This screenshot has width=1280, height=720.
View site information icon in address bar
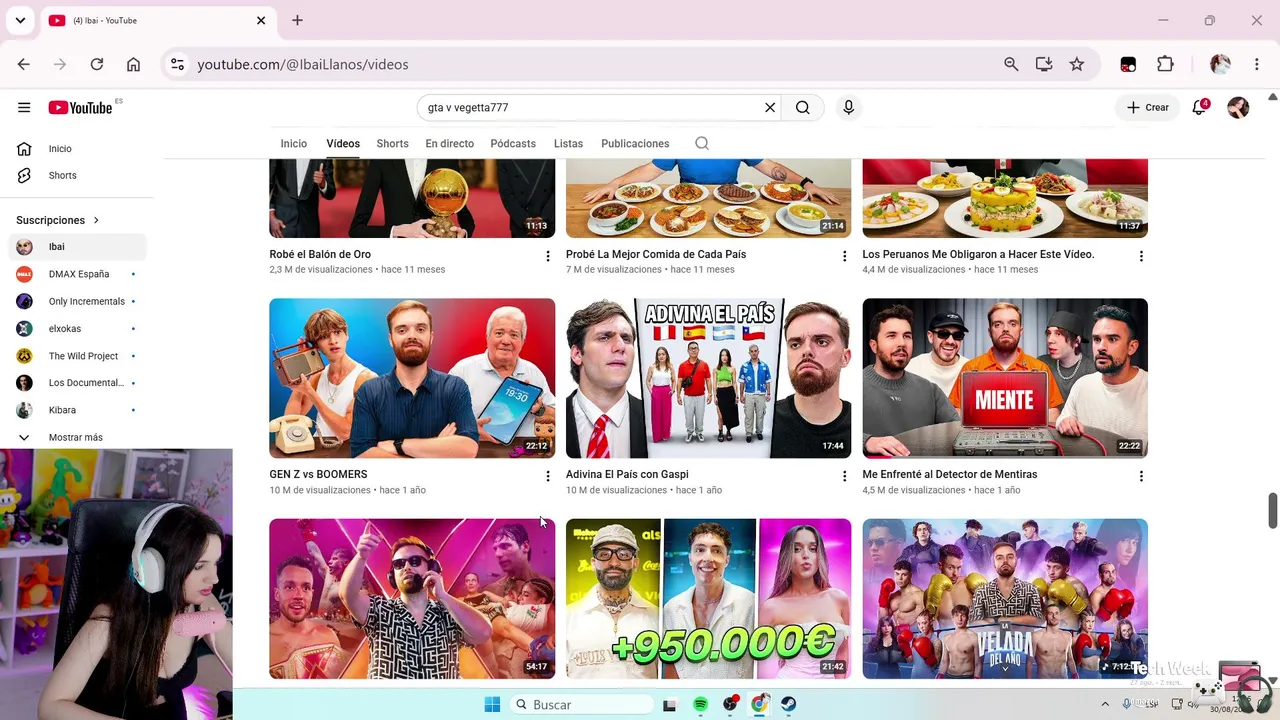coord(177,64)
